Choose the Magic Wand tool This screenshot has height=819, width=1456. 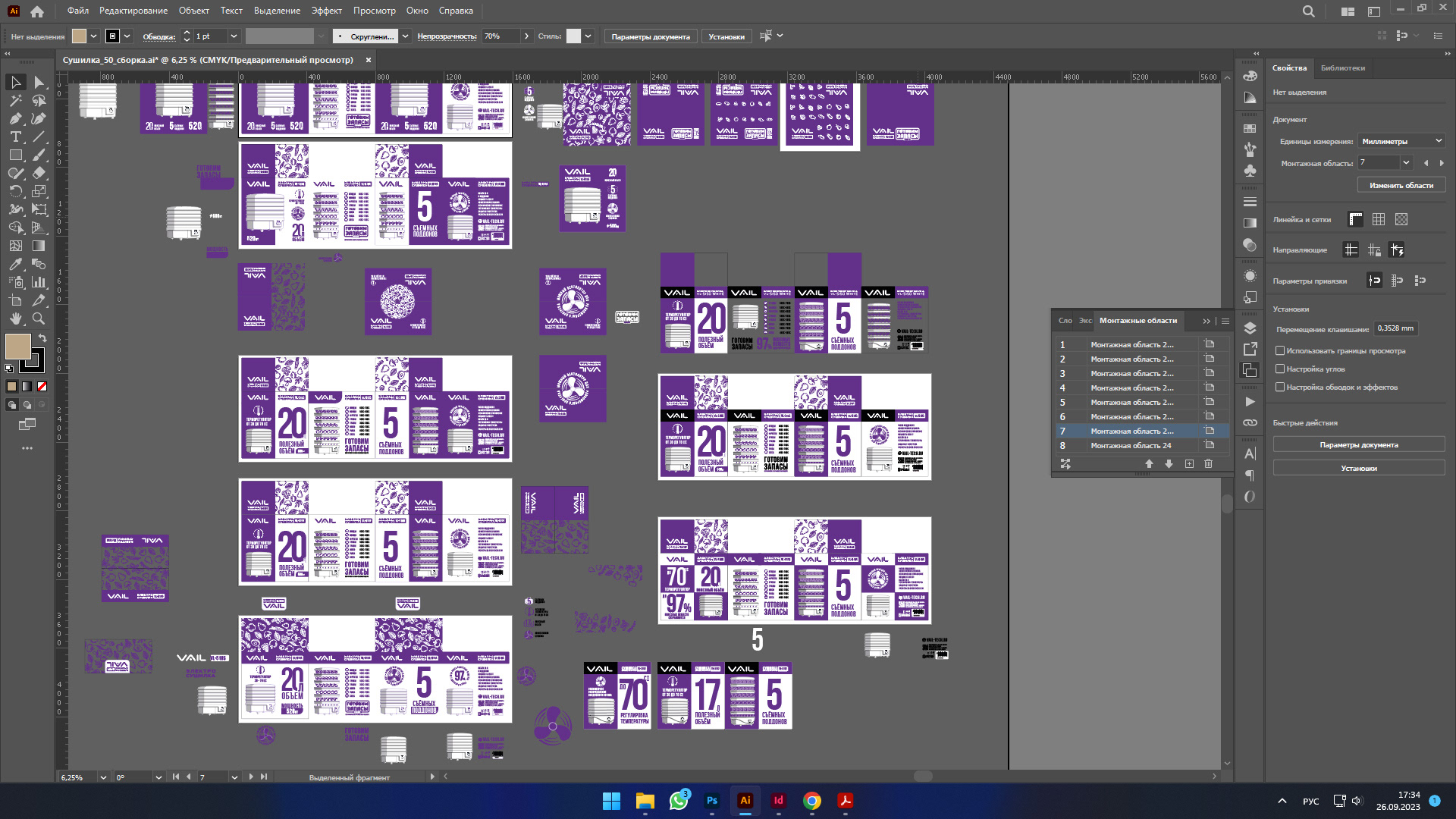[15, 100]
